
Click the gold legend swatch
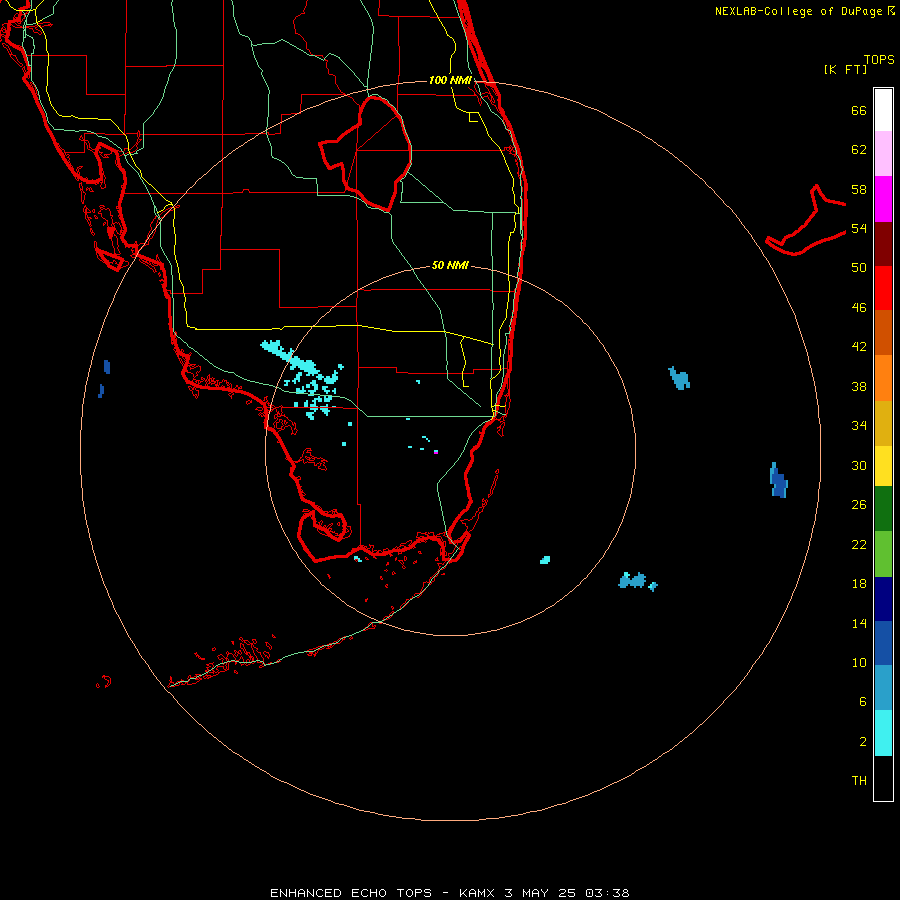[883, 423]
